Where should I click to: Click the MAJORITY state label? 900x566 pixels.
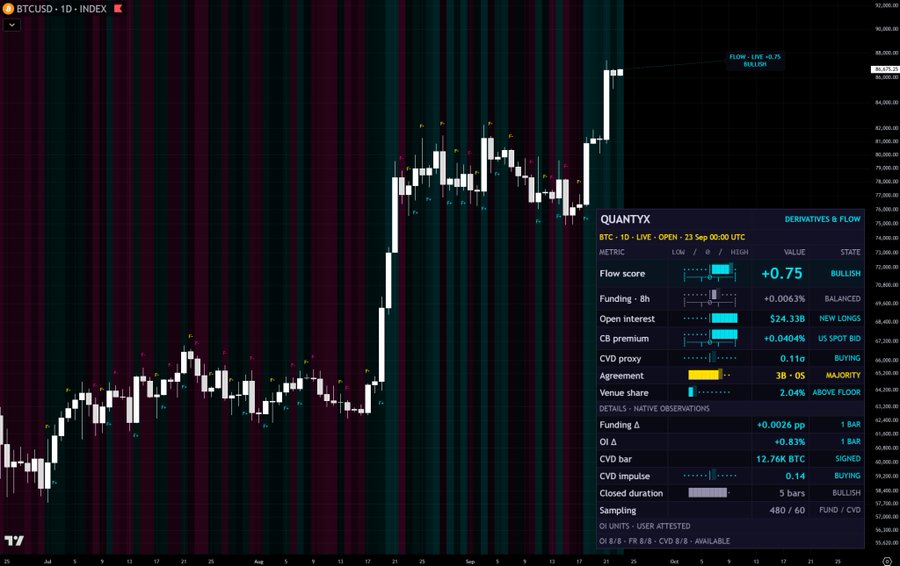point(843,375)
